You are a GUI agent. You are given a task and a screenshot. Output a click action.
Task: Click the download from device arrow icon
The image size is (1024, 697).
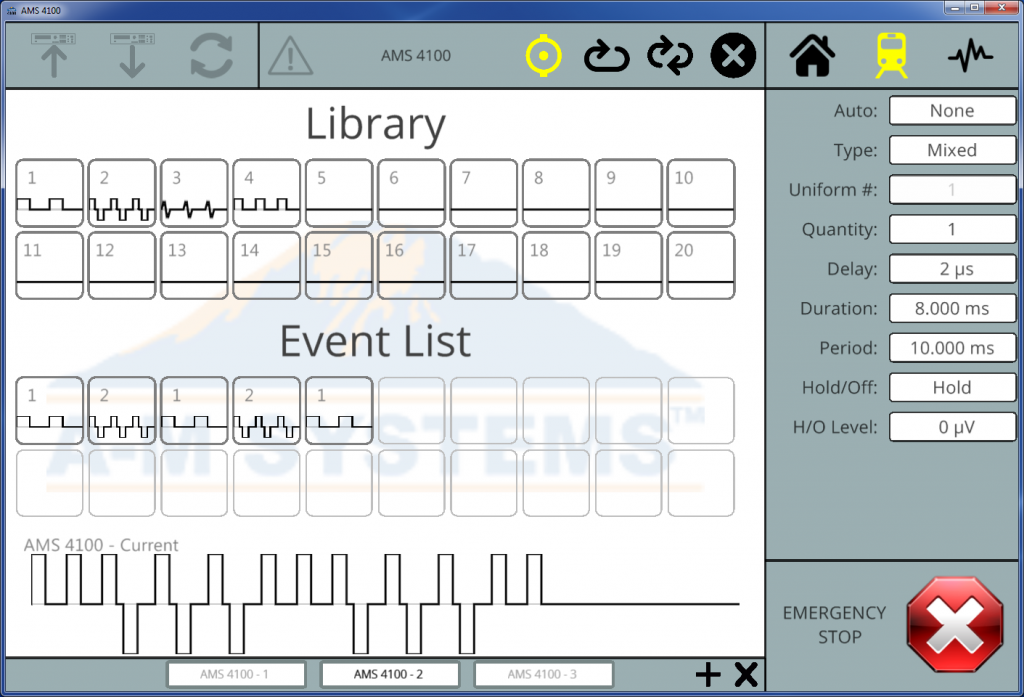pos(132,55)
